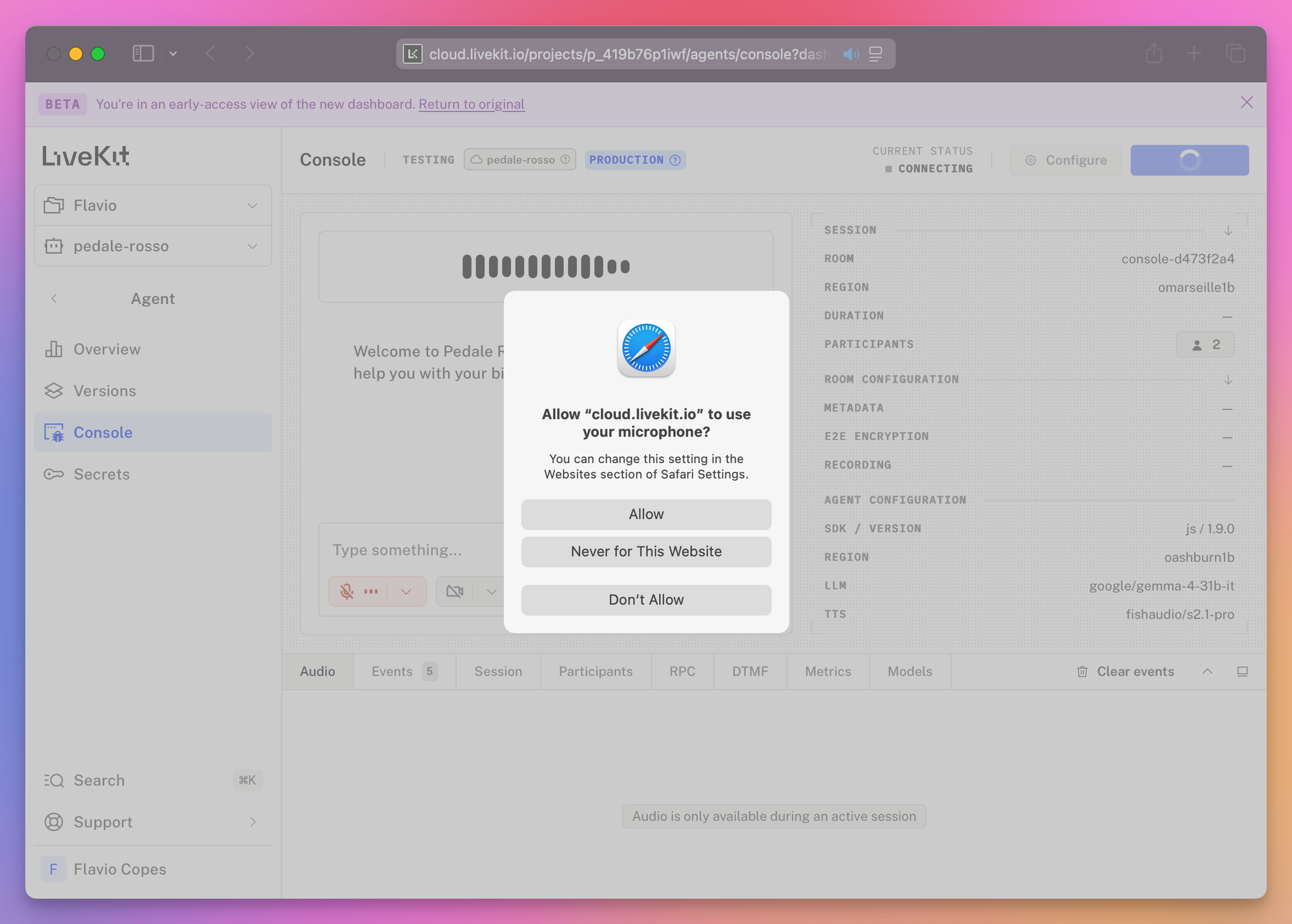1292x924 pixels.
Task: Switch to the DTMF tab
Action: (x=750, y=672)
